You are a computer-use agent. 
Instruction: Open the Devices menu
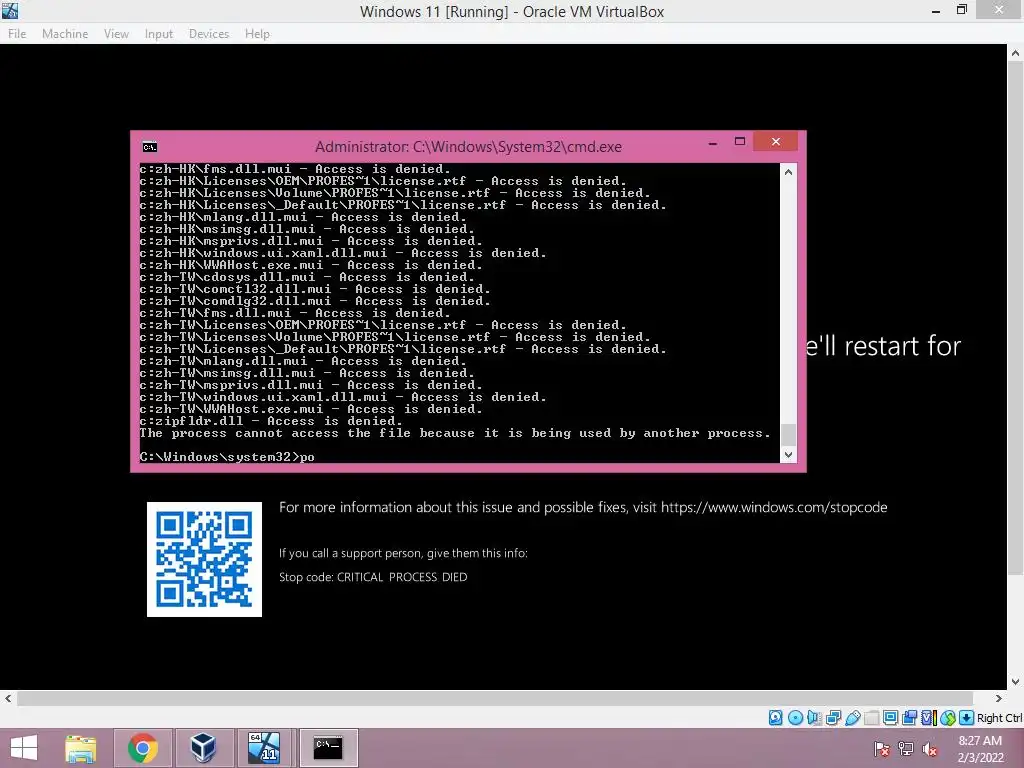point(209,33)
